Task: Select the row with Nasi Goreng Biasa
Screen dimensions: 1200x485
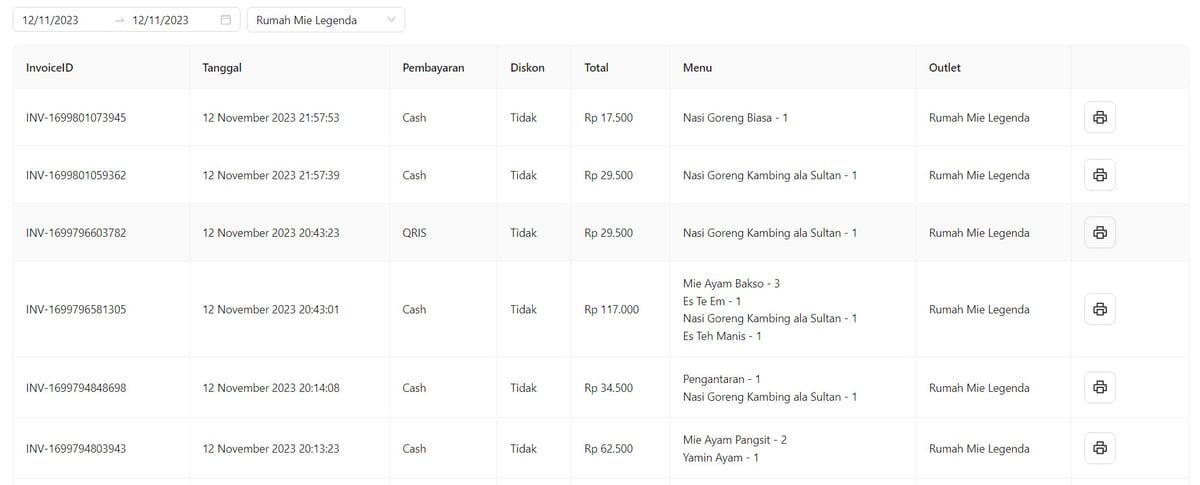Action: (735, 118)
